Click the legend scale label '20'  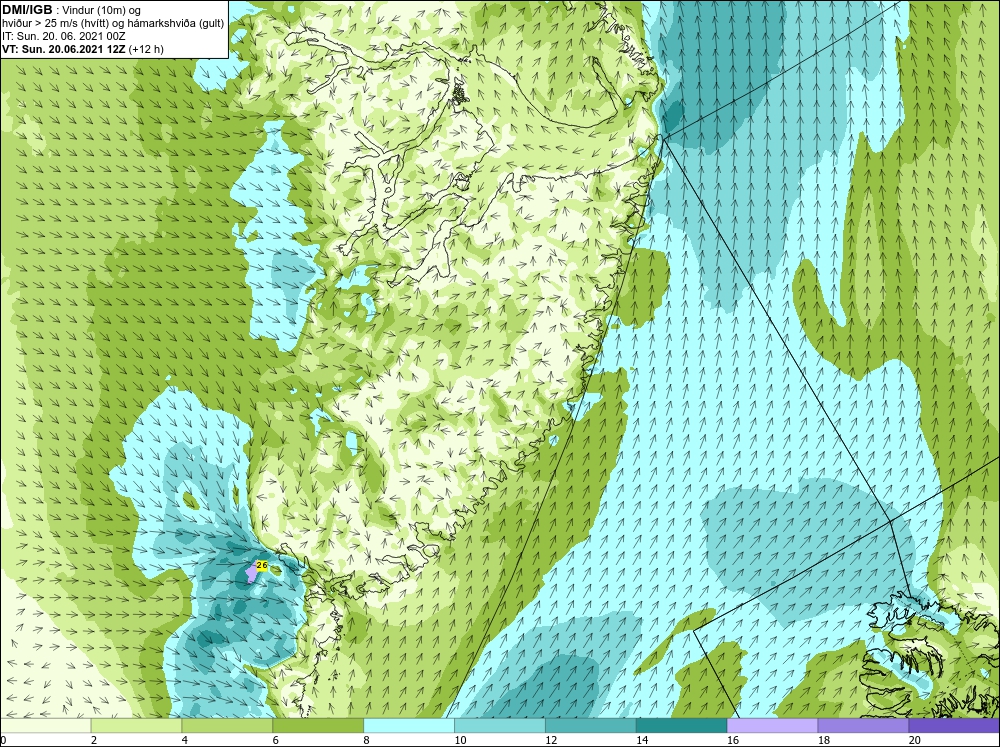point(915,740)
